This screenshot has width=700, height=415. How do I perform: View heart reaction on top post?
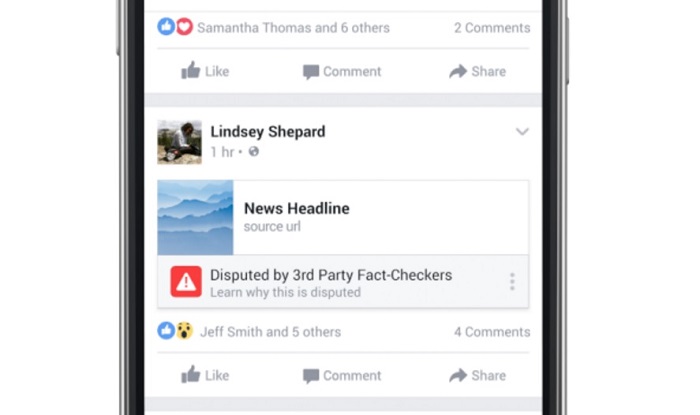point(184,27)
